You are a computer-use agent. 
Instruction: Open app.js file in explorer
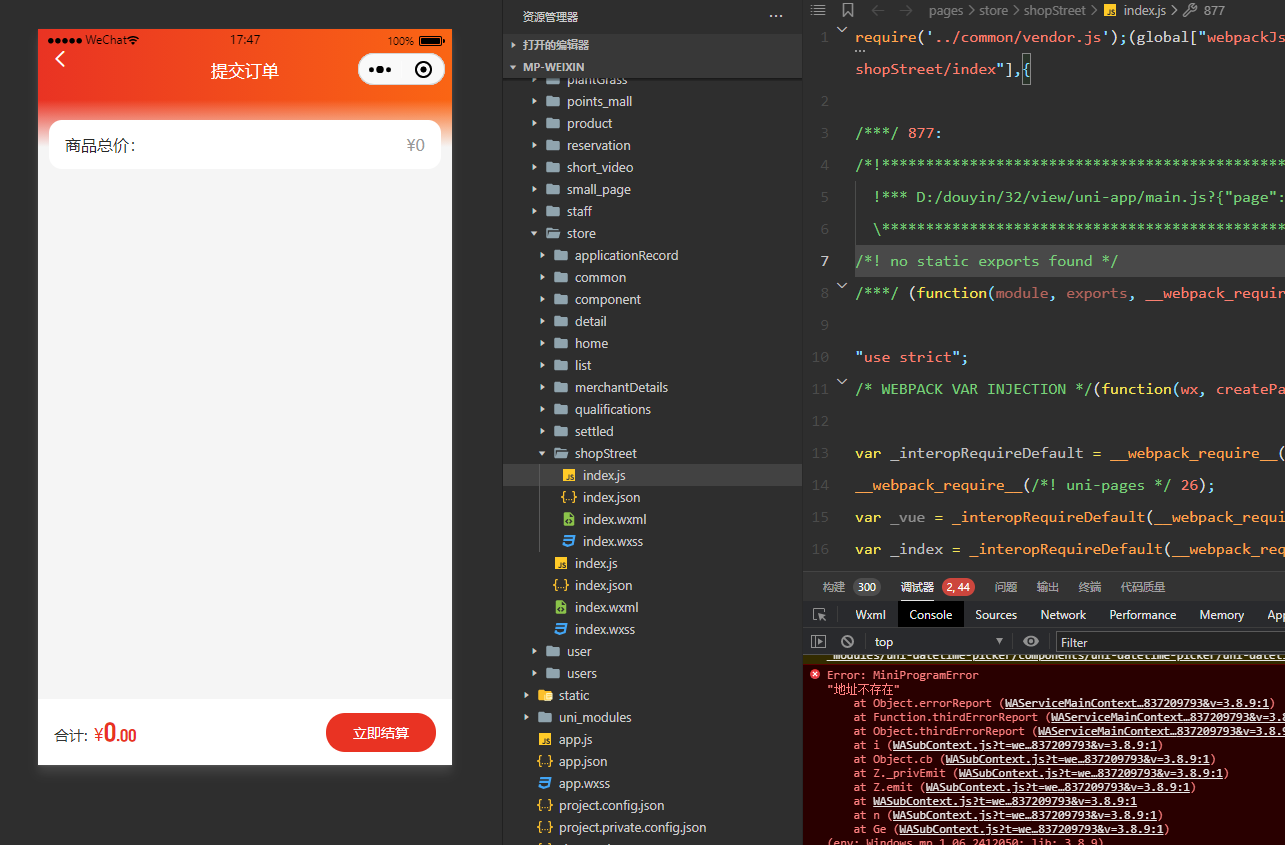[575, 739]
